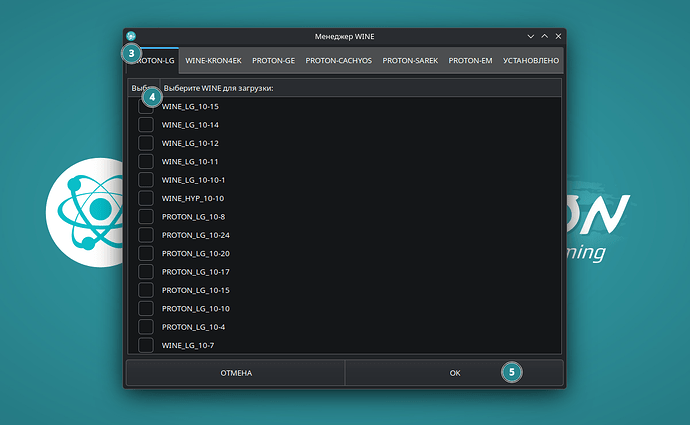Select the PROTON-CACHYOS tab

338,60
